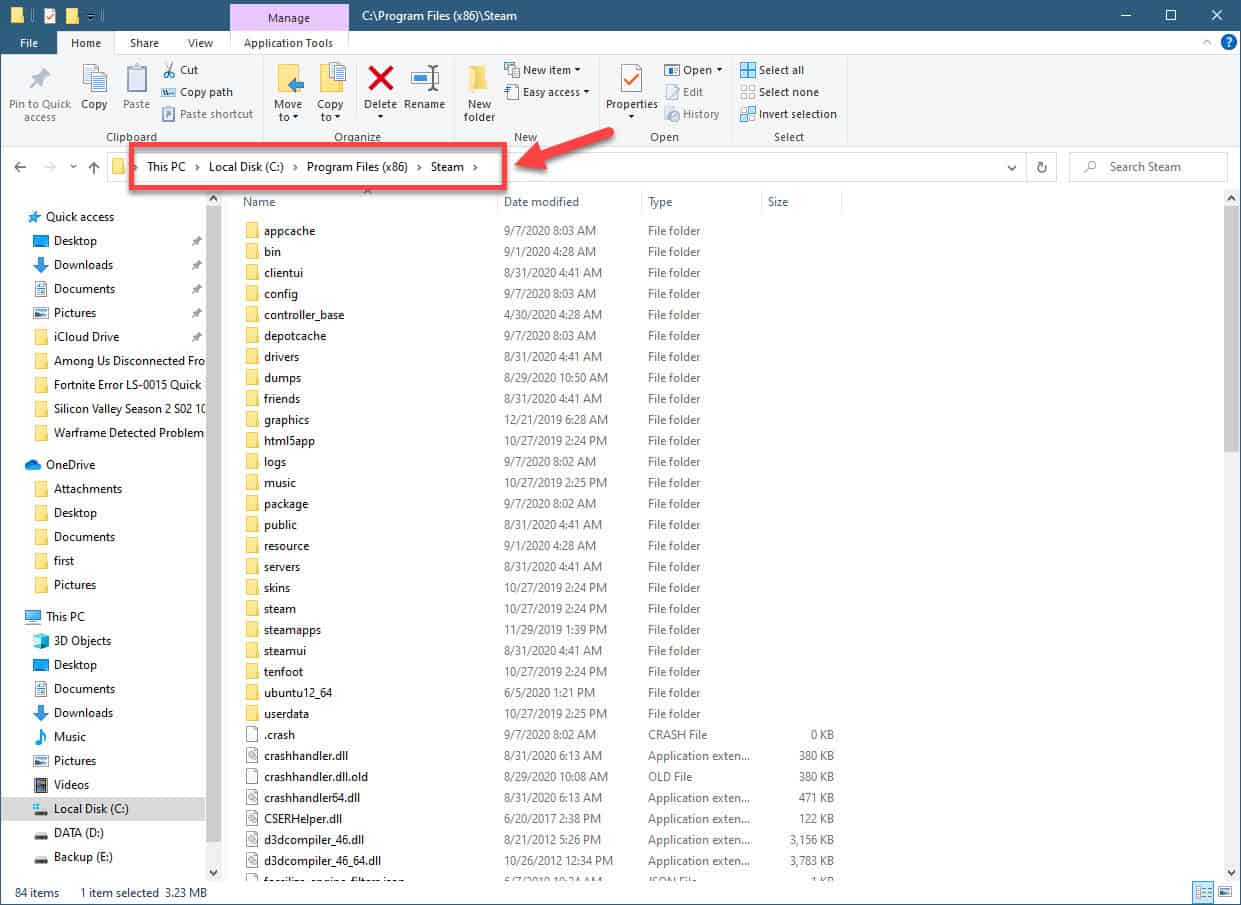Click the Properties icon in title bar
Screen dimensions: 1241x905
coord(50,15)
